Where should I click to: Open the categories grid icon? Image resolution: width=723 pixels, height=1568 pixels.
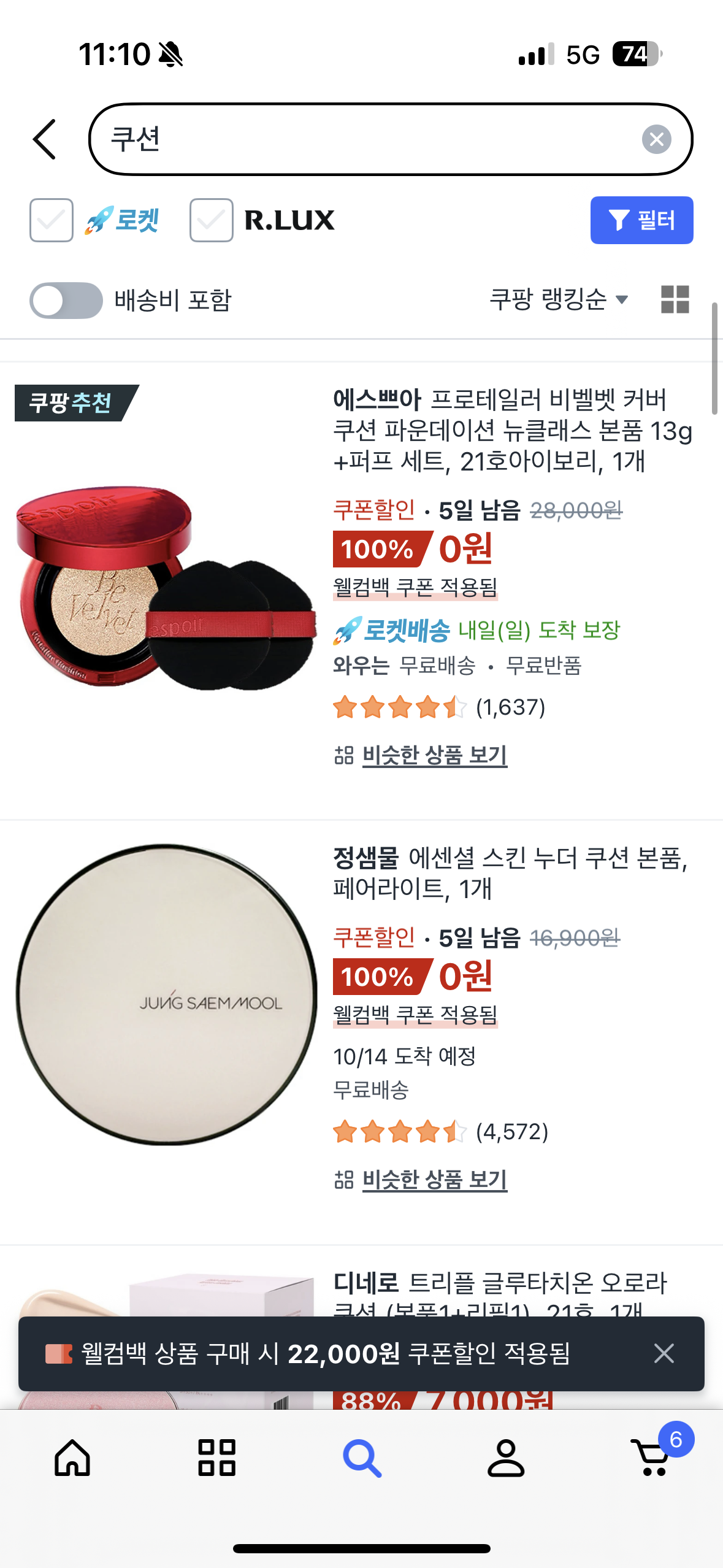coord(216,1457)
